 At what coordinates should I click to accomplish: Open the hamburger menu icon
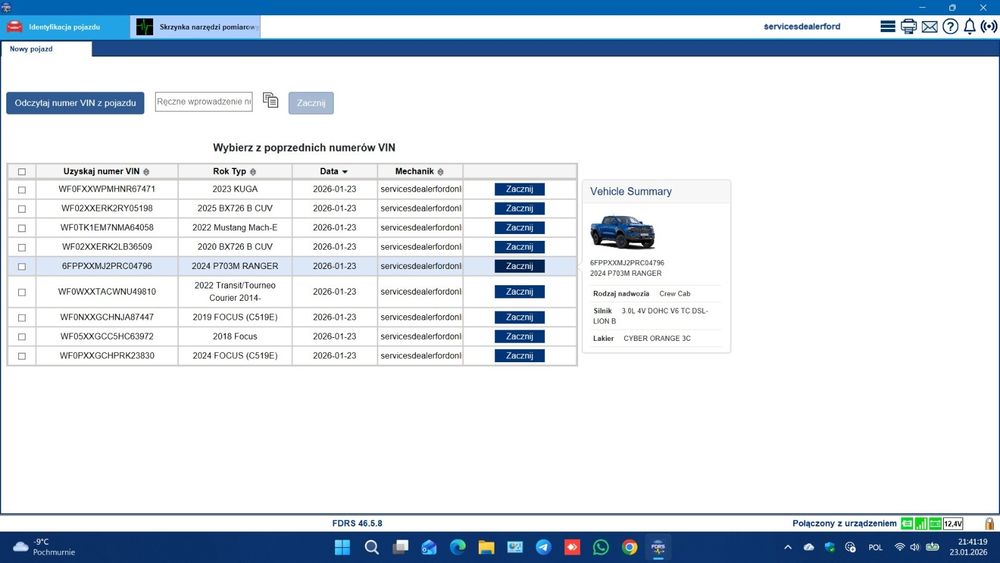click(887, 26)
